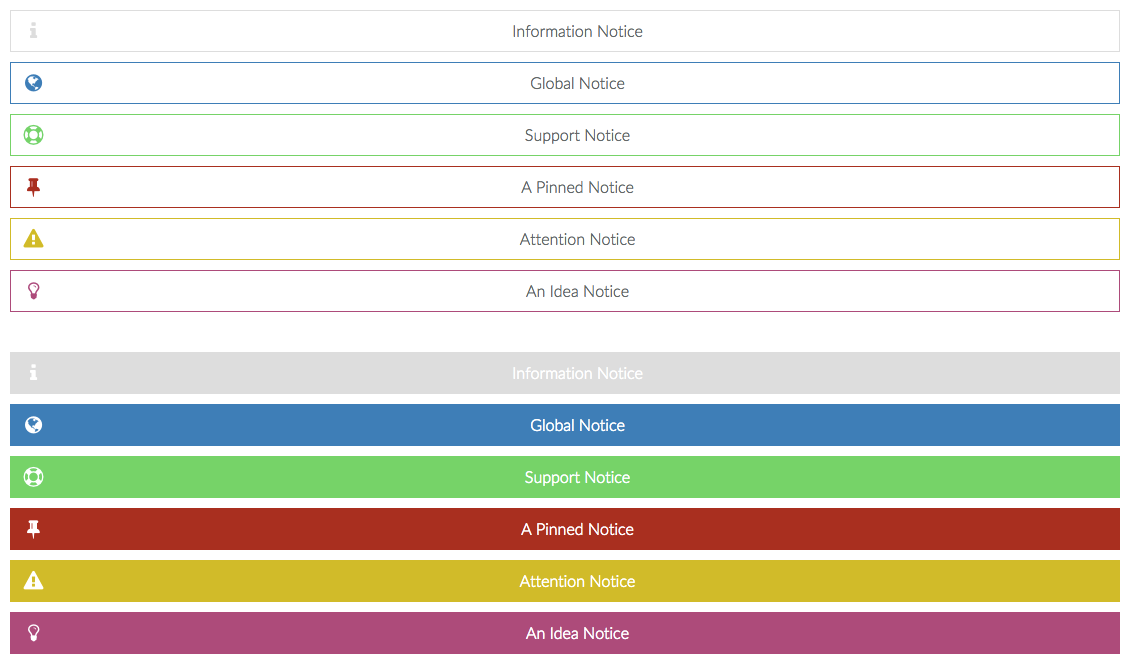Click the yellow warning triangle in outlined Attention Notice

coord(33,239)
